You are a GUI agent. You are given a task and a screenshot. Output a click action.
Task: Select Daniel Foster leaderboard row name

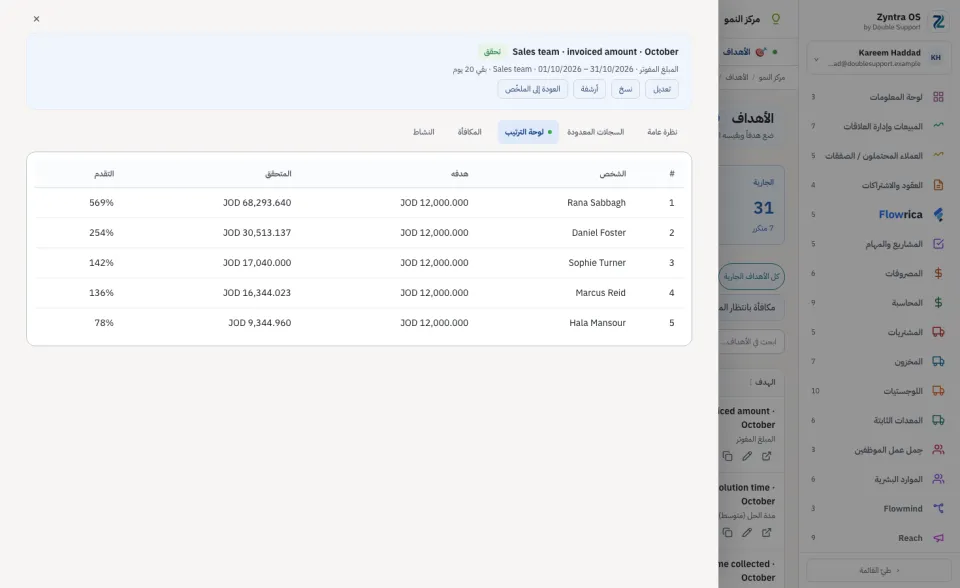coord(599,233)
